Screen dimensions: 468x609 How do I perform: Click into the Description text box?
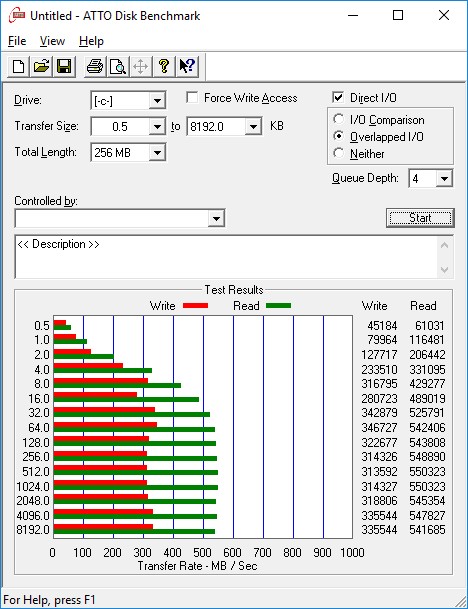tap(225, 257)
